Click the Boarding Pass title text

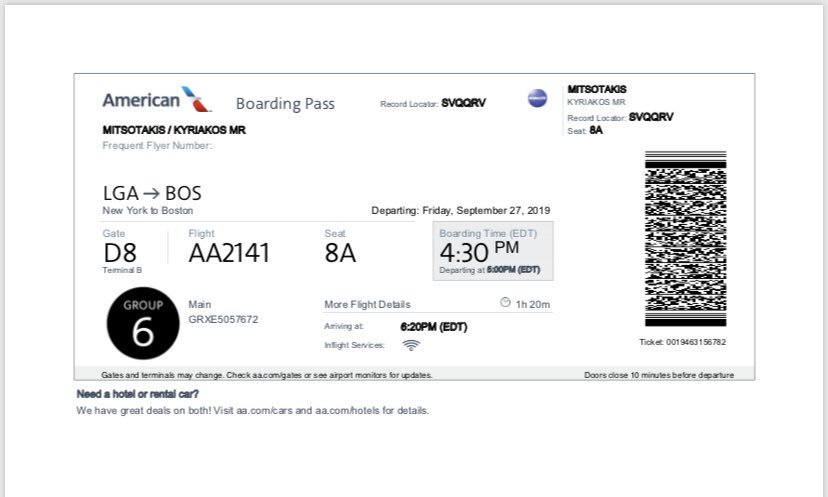pyautogui.click(x=285, y=104)
